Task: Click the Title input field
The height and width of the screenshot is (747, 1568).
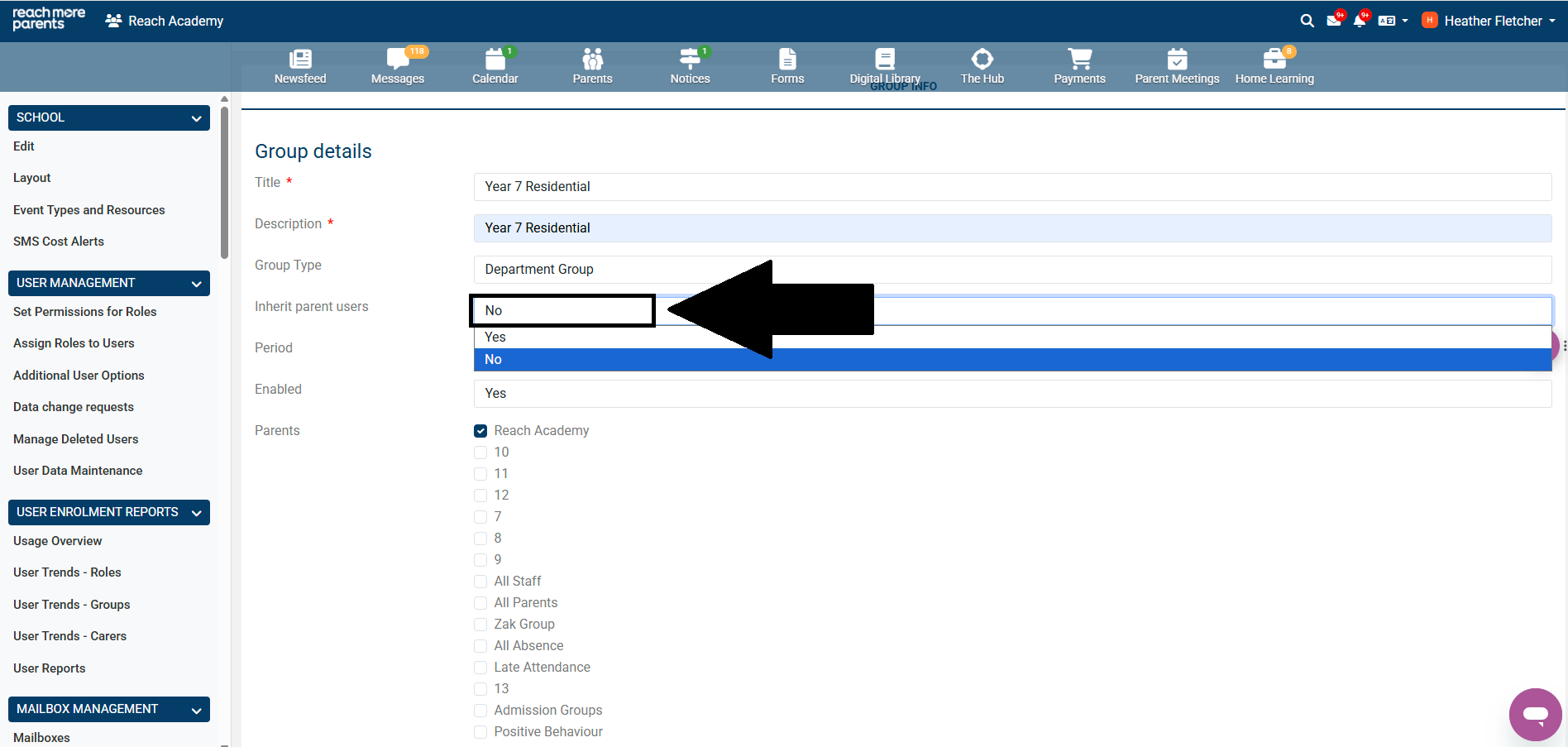Action: pos(1011,187)
